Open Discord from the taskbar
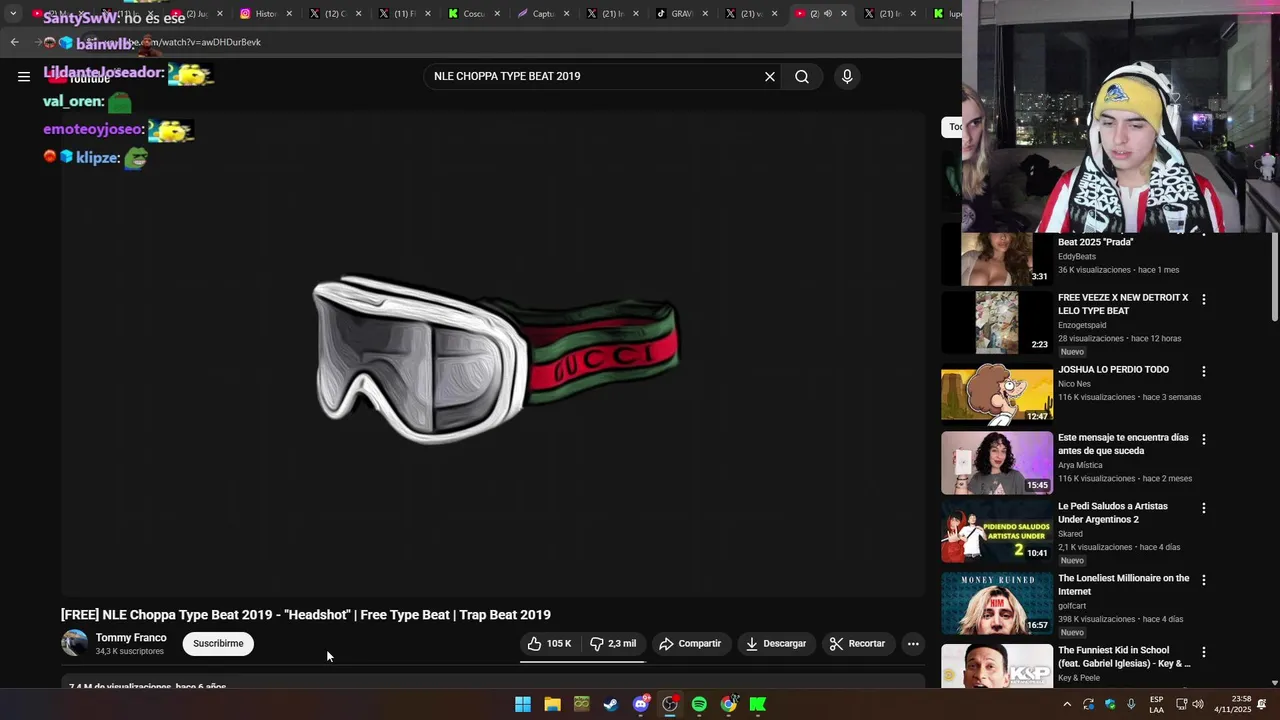Image resolution: width=1280 pixels, height=720 pixels. (641, 704)
